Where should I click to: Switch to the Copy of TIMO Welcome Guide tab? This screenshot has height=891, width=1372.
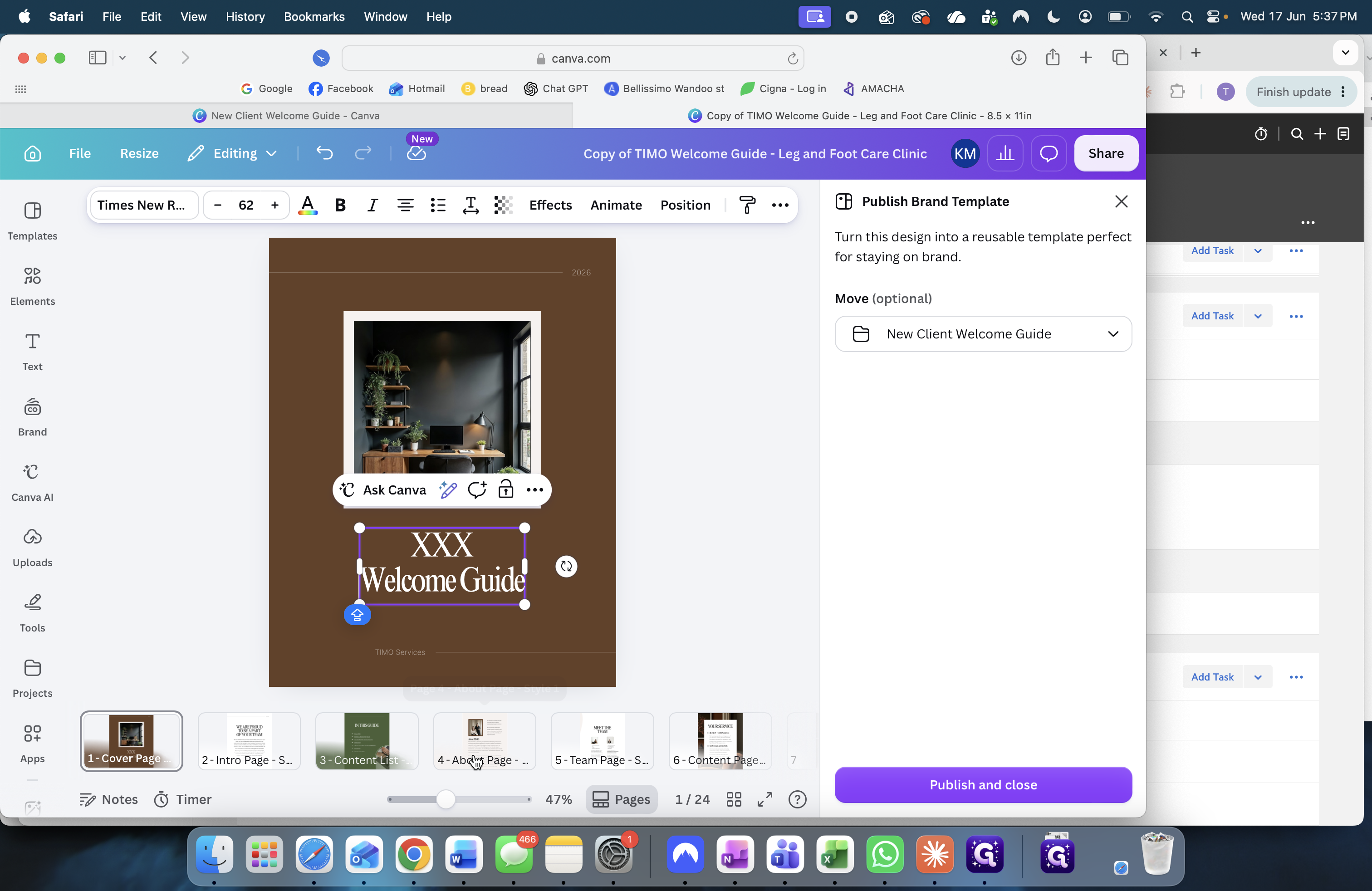859,116
